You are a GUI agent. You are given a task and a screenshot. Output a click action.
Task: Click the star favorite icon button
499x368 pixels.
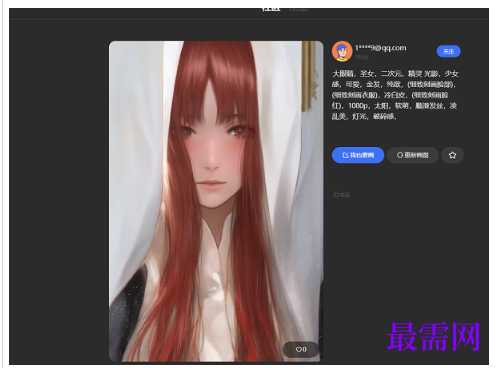pos(452,155)
